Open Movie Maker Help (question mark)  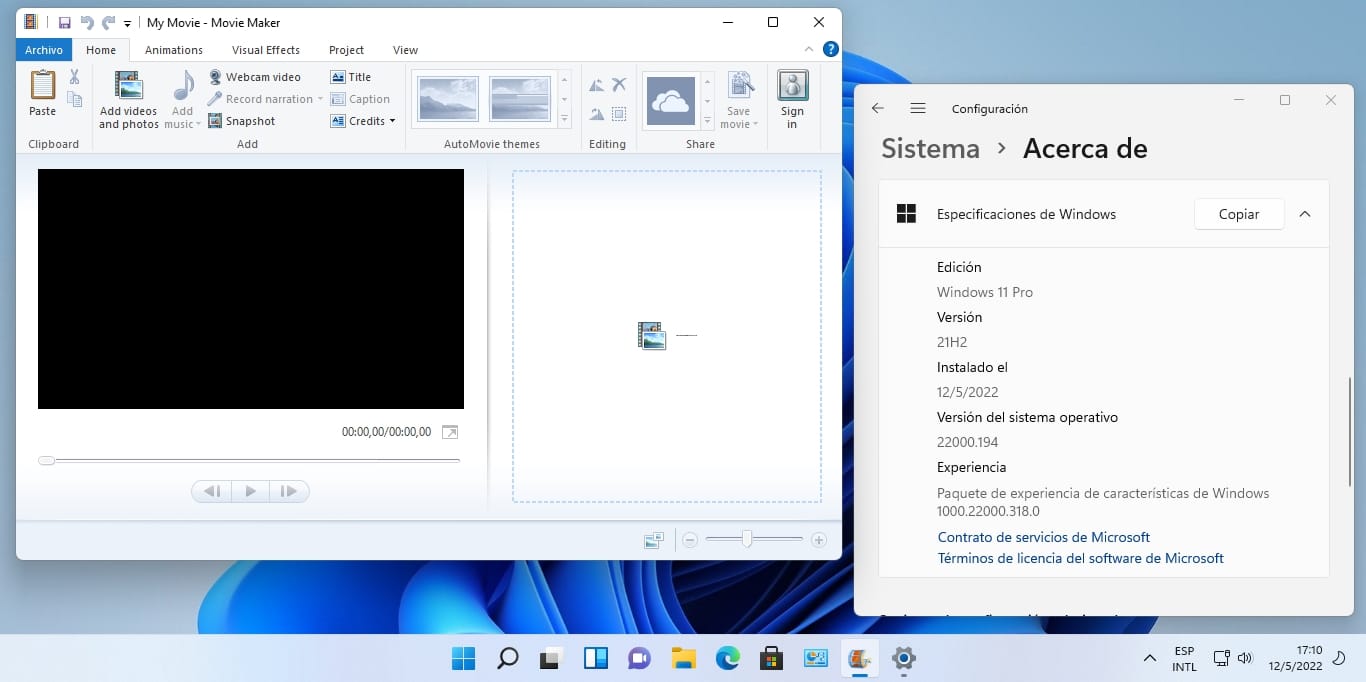[830, 49]
